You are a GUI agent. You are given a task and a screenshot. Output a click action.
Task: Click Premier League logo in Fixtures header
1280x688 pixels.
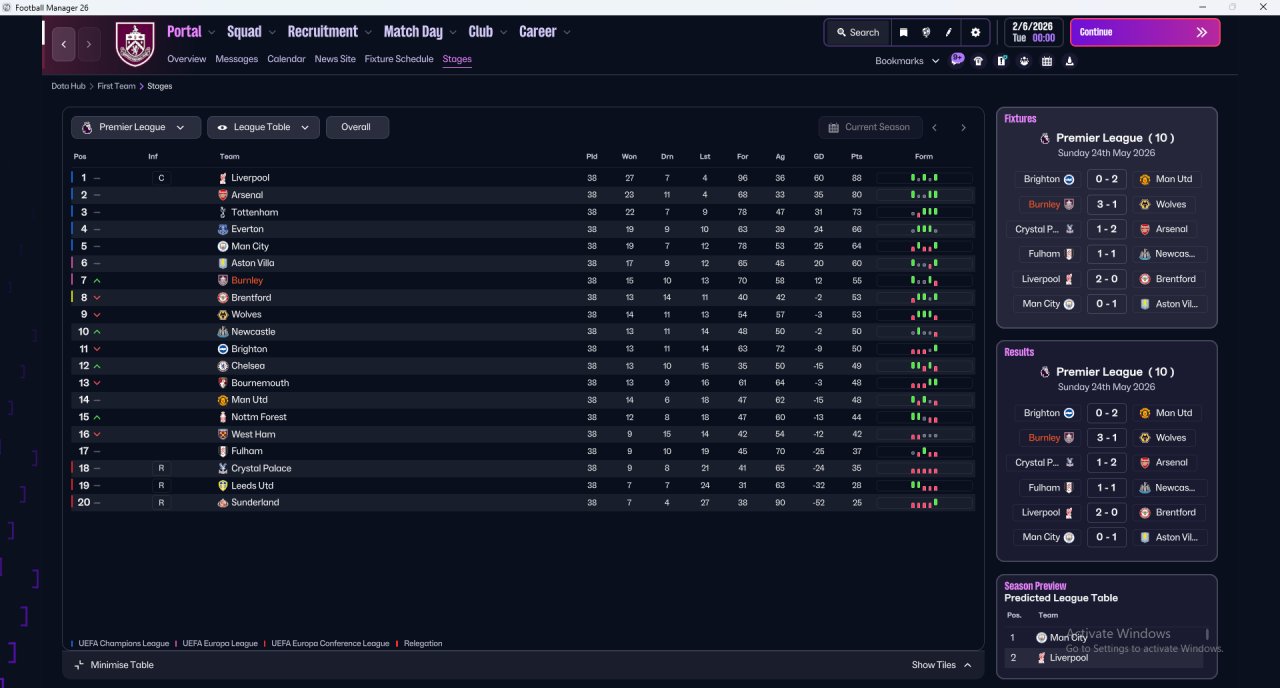coord(1045,138)
